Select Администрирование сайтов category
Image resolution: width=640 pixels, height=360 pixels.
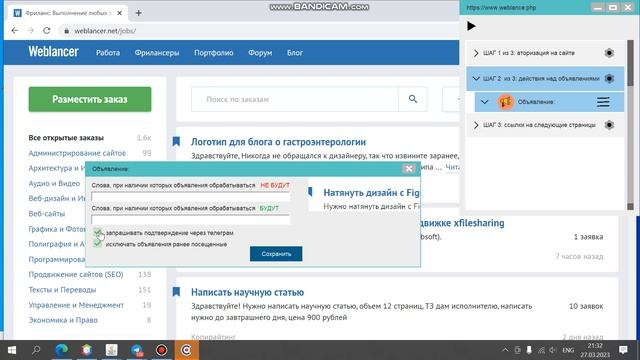(x=77, y=153)
